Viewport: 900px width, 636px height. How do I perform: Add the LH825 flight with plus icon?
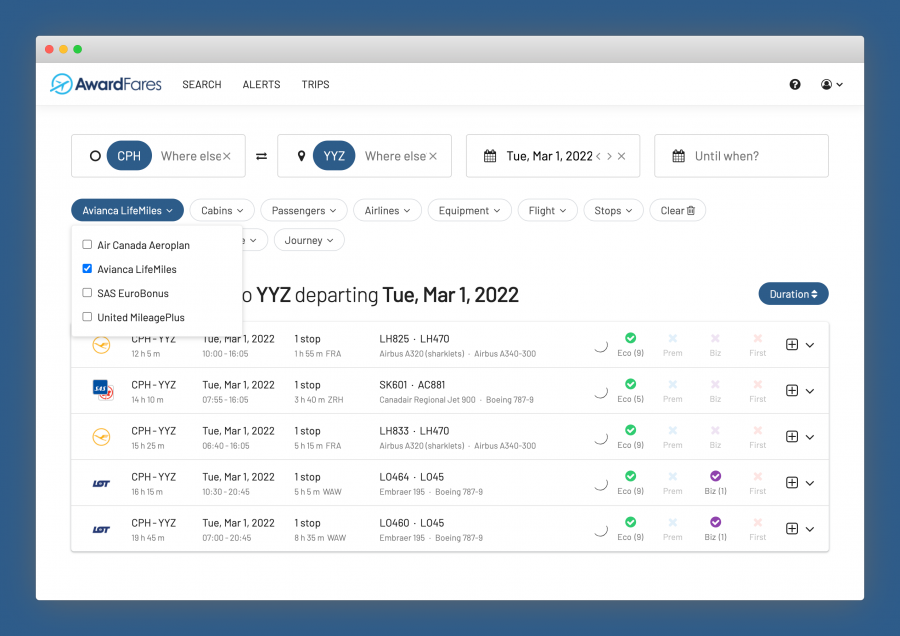click(x=792, y=345)
